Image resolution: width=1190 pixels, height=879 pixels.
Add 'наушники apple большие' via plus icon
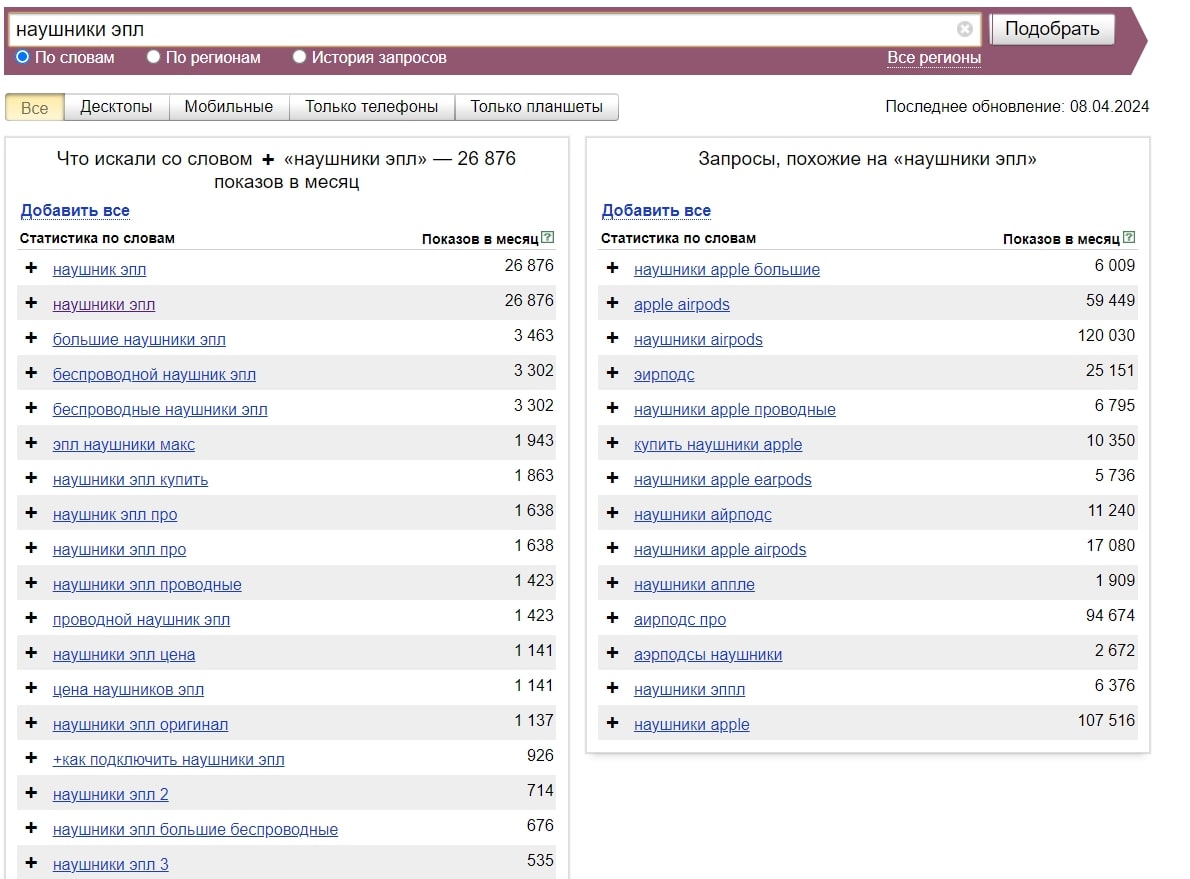[612, 268]
